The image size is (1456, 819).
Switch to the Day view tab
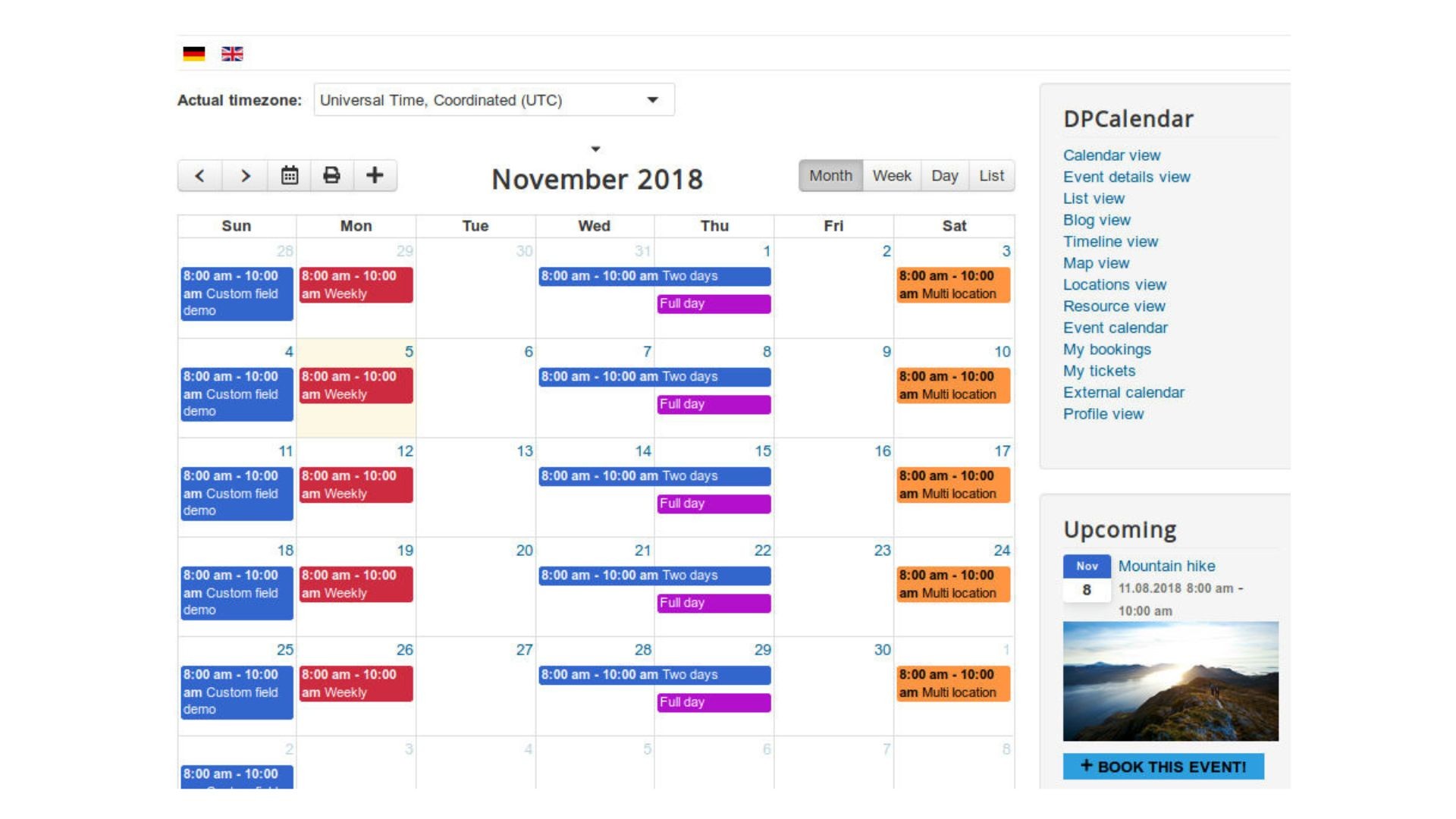pos(945,176)
